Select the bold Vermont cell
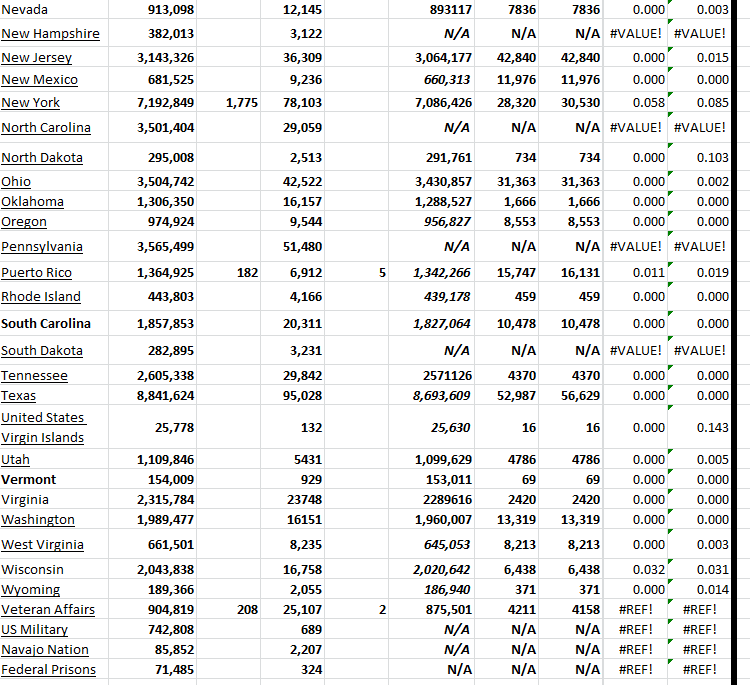The image size is (750, 685). pos(54,479)
